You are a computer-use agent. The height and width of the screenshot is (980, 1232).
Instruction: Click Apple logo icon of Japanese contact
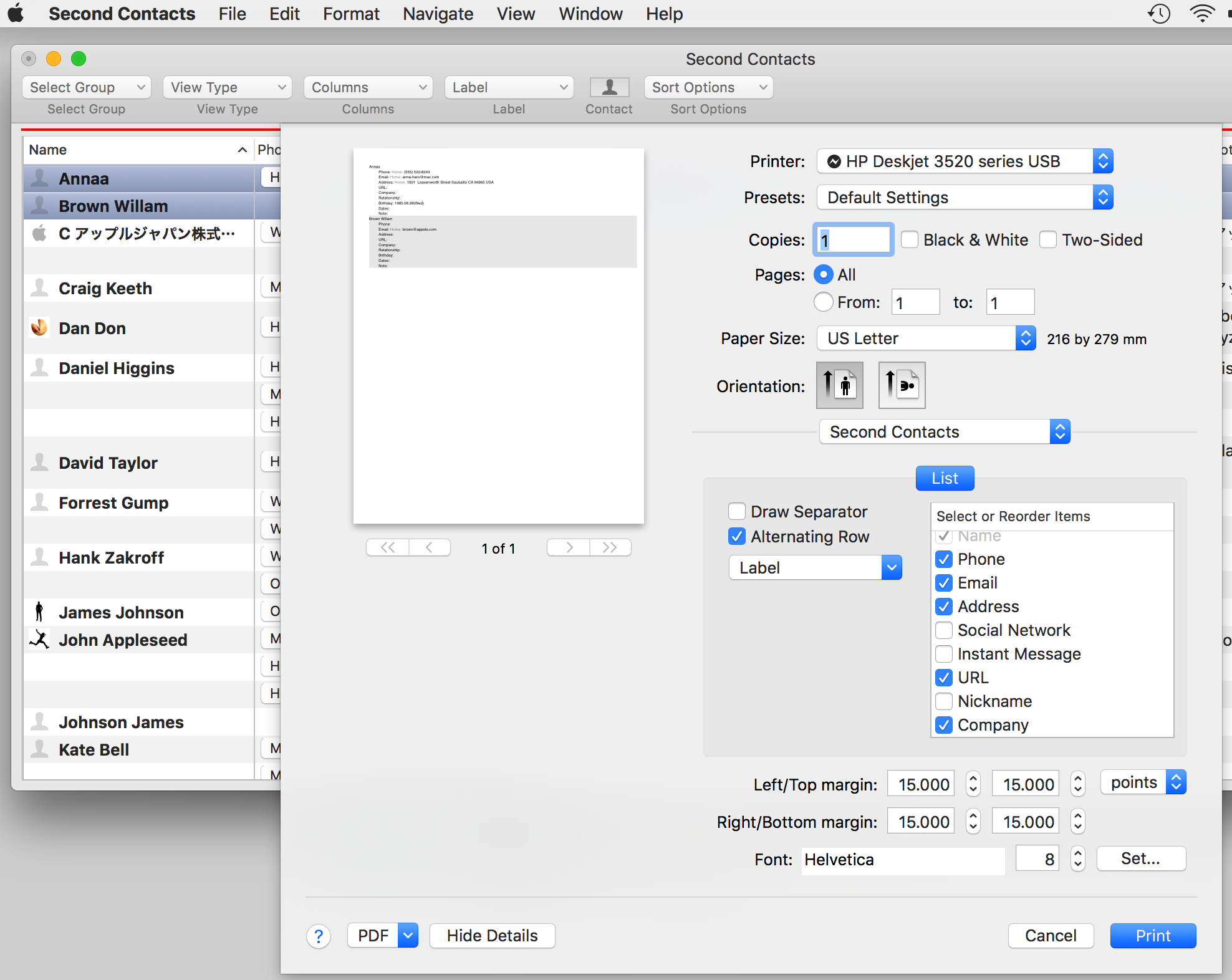[40, 233]
